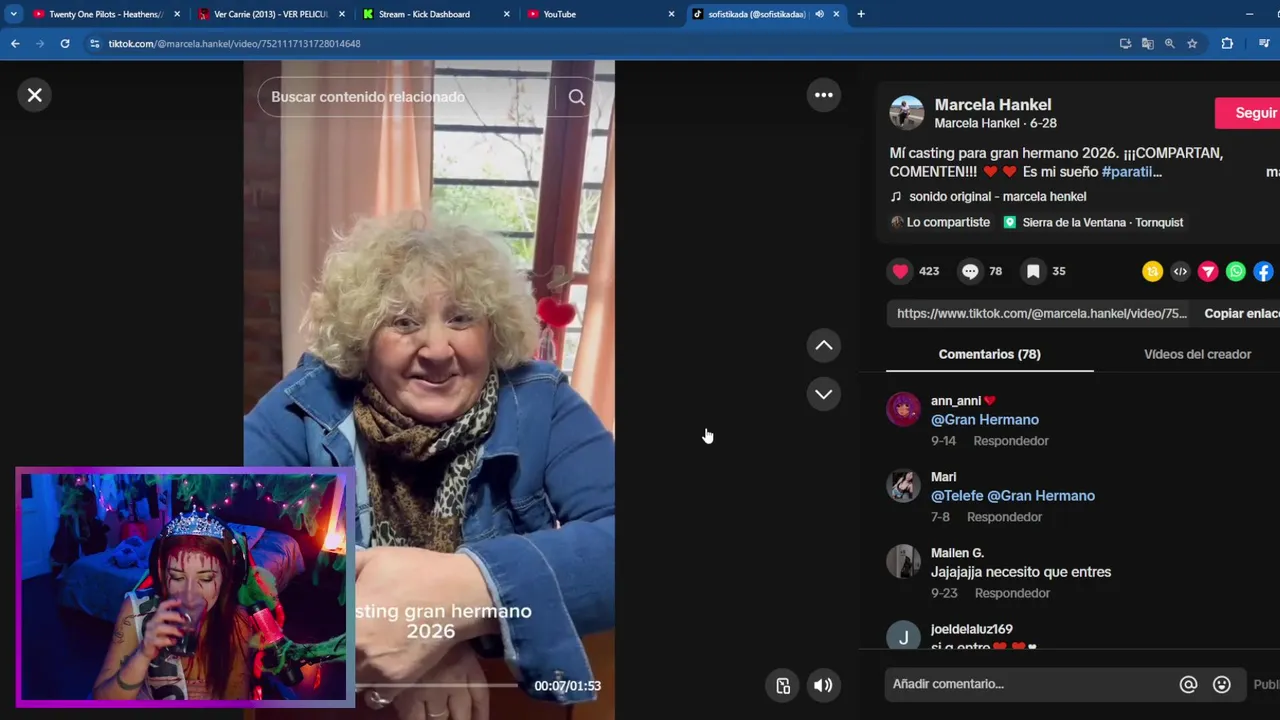The image size is (1280, 720).
Task: Open ann_anni's avatar
Action: [x=903, y=409]
